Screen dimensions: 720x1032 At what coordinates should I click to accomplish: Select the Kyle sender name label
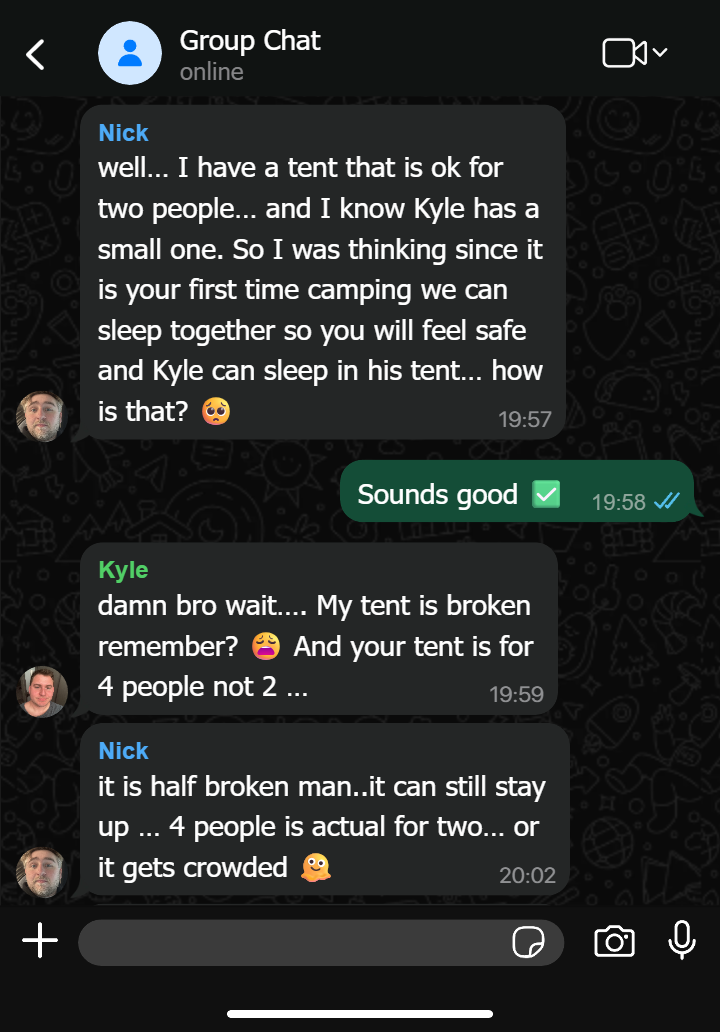point(123,570)
